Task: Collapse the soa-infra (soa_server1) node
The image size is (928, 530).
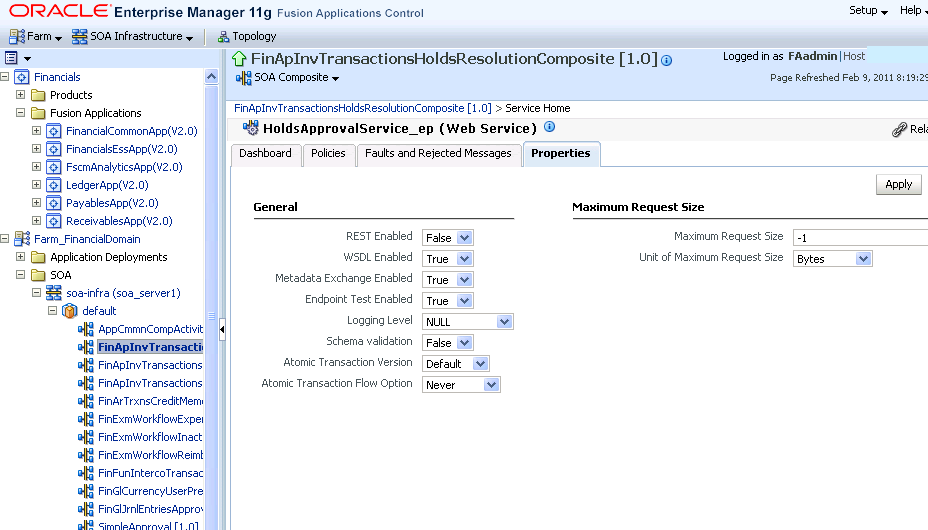Action: [x=37, y=292]
